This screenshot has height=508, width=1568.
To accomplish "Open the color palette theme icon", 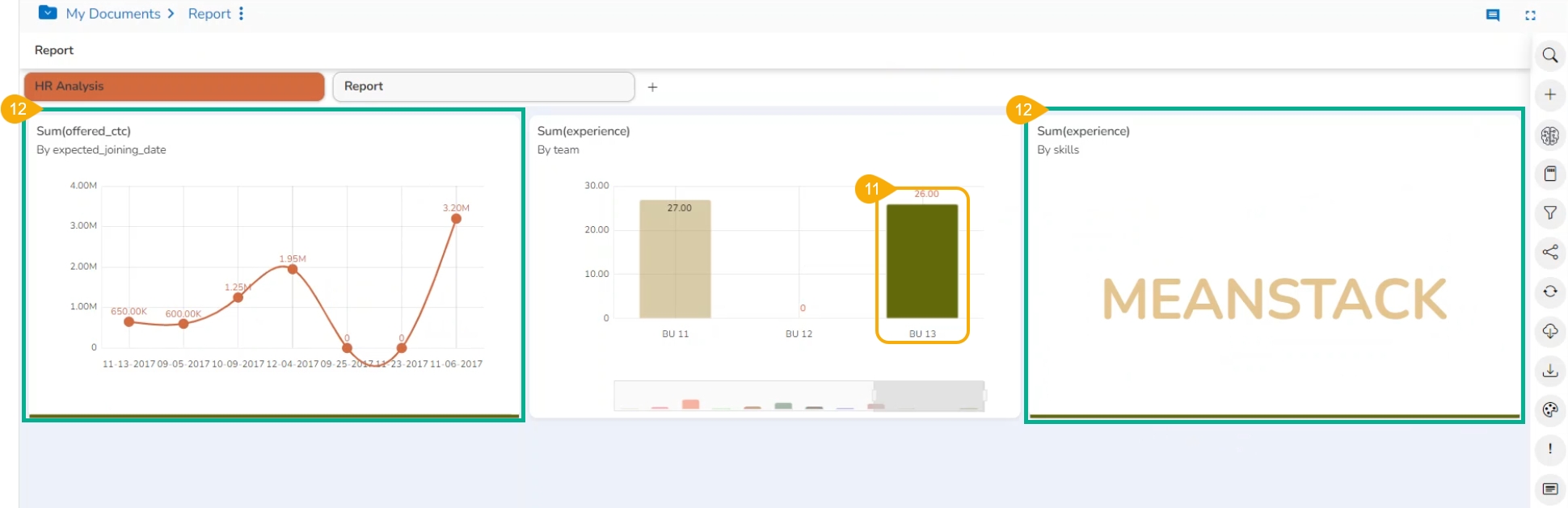I will pos(1549,409).
